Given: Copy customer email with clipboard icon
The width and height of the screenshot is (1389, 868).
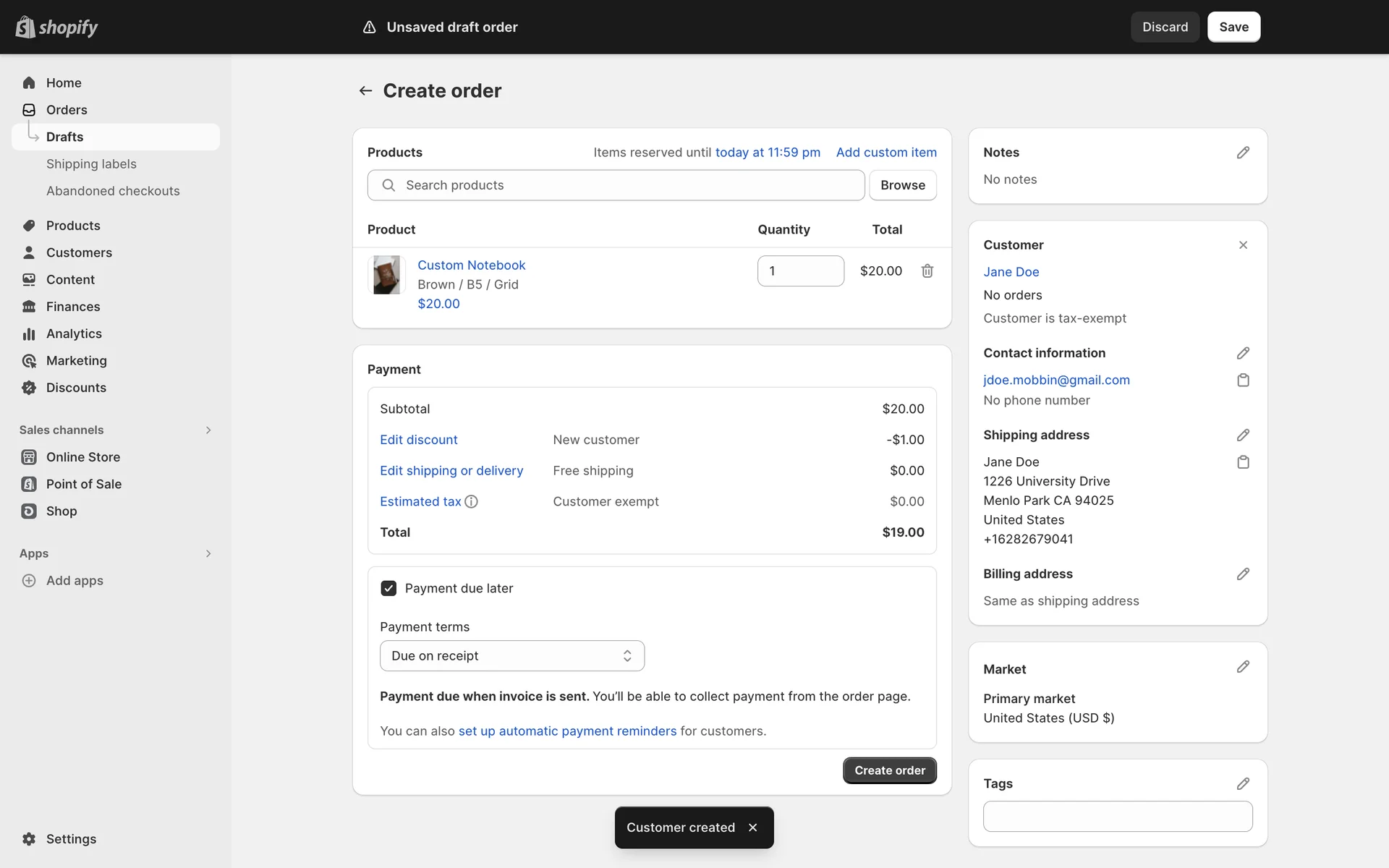Looking at the screenshot, I should (1242, 380).
